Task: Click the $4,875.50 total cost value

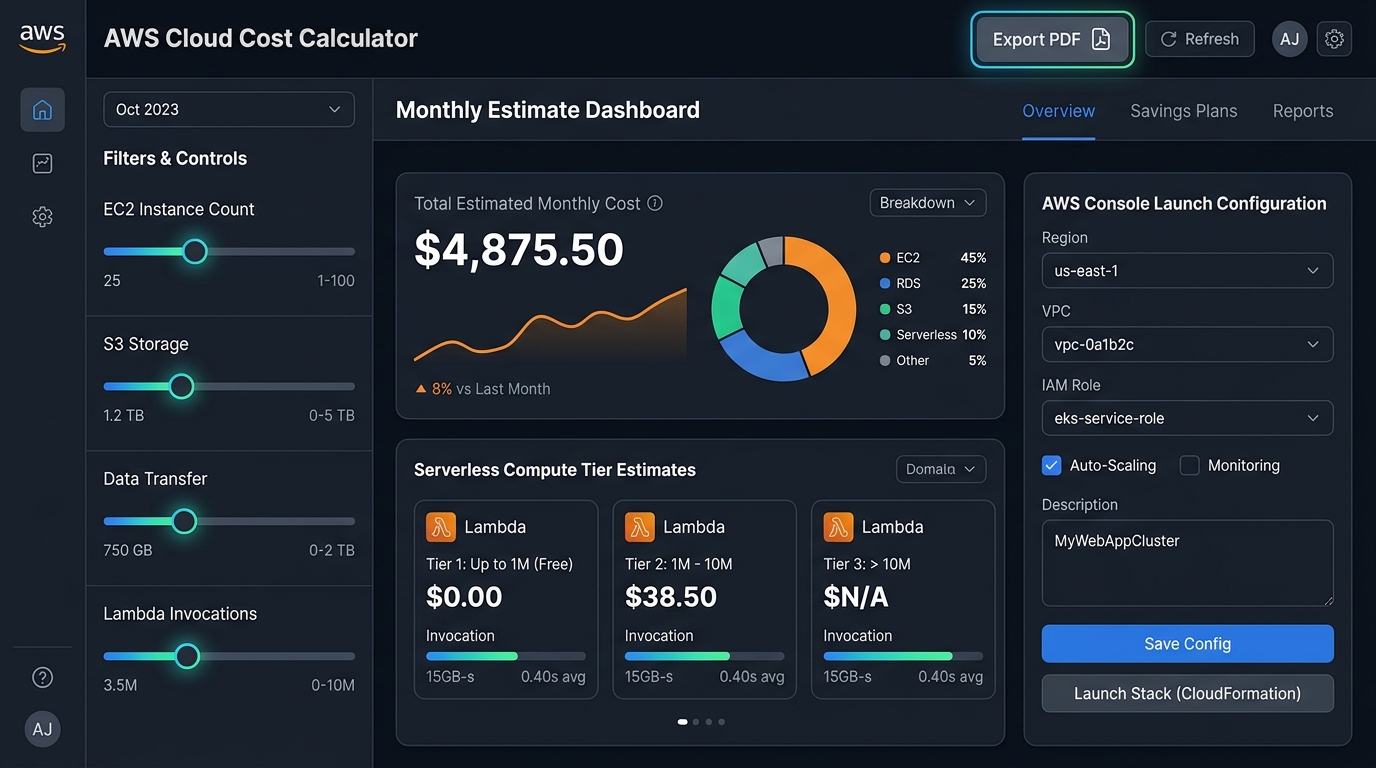Action: pos(519,250)
